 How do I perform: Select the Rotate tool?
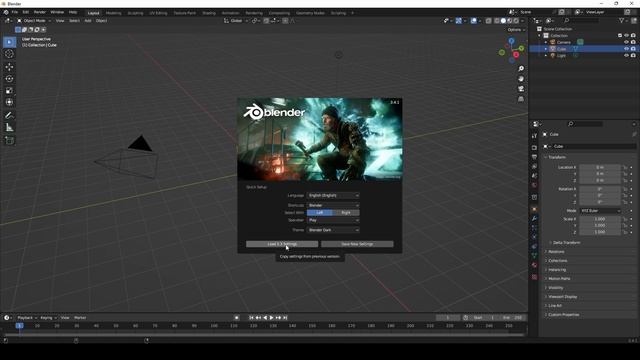click(x=9, y=78)
